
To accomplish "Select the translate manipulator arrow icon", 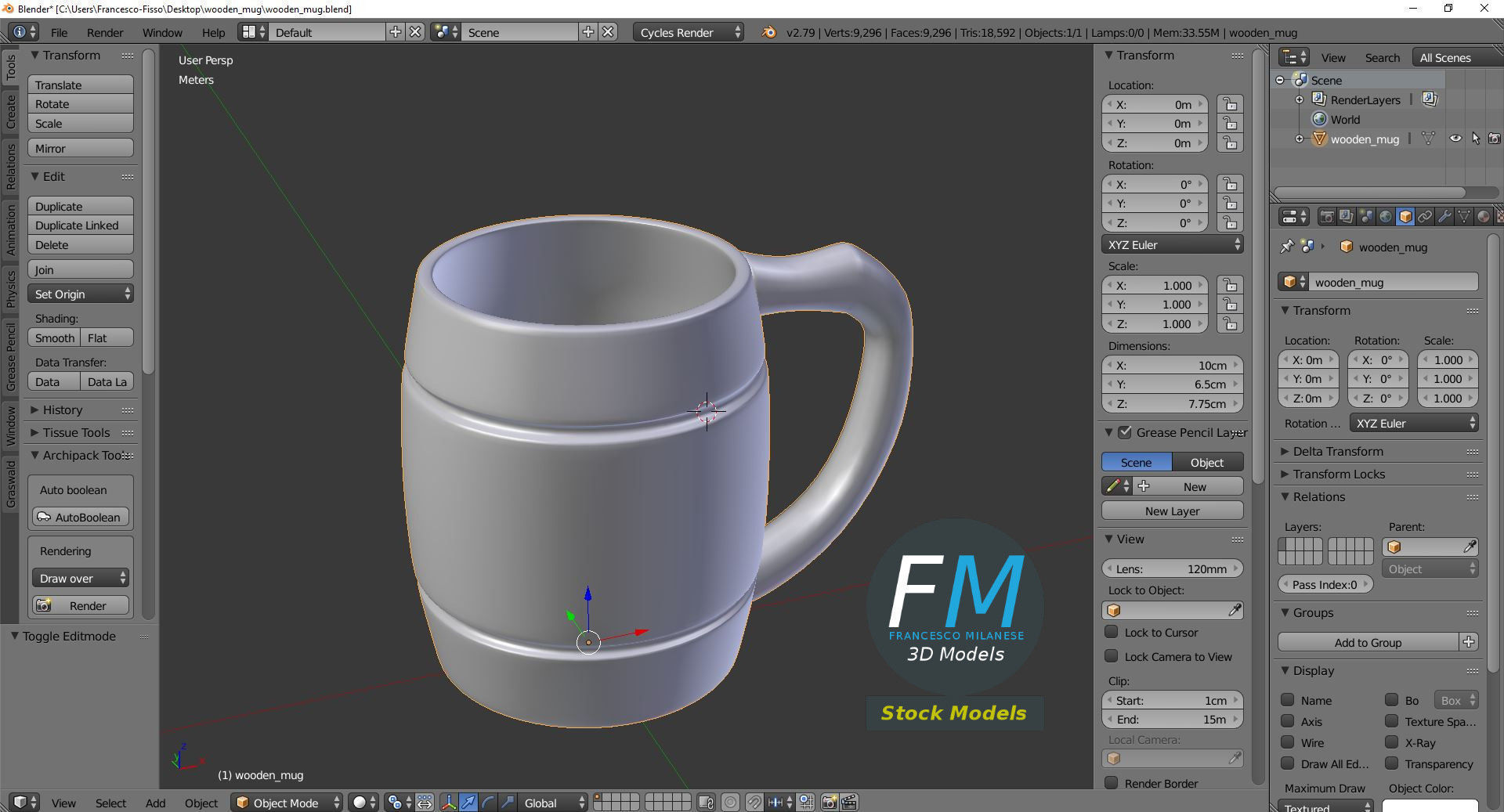I will [468, 803].
